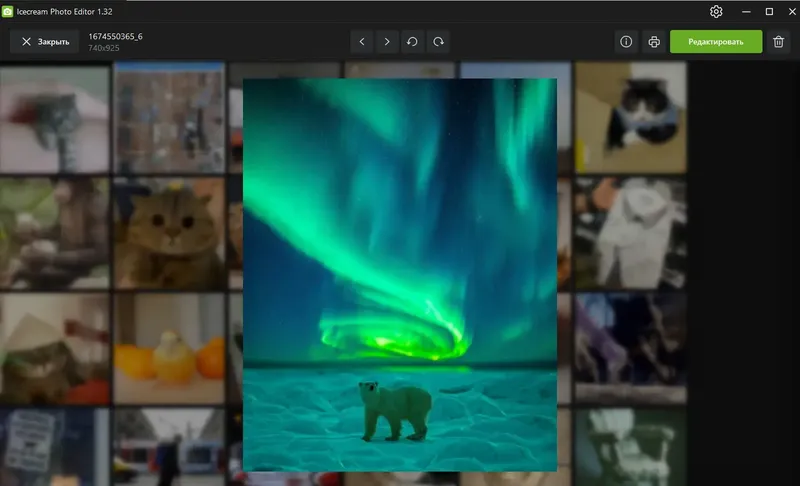Rotate image clockwise
Image resolution: width=800 pixels, height=486 pixels.
pyautogui.click(x=438, y=42)
